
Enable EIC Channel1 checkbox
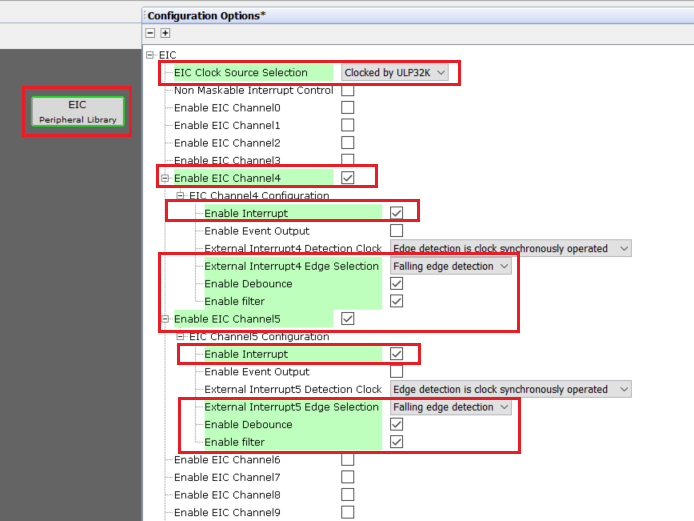click(x=348, y=126)
